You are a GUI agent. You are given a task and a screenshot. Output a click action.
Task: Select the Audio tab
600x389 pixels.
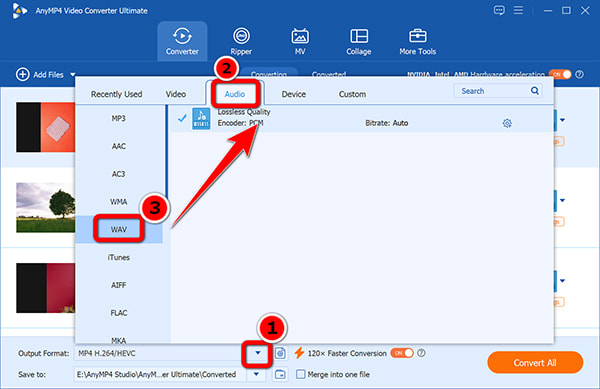click(x=235, y=94)
